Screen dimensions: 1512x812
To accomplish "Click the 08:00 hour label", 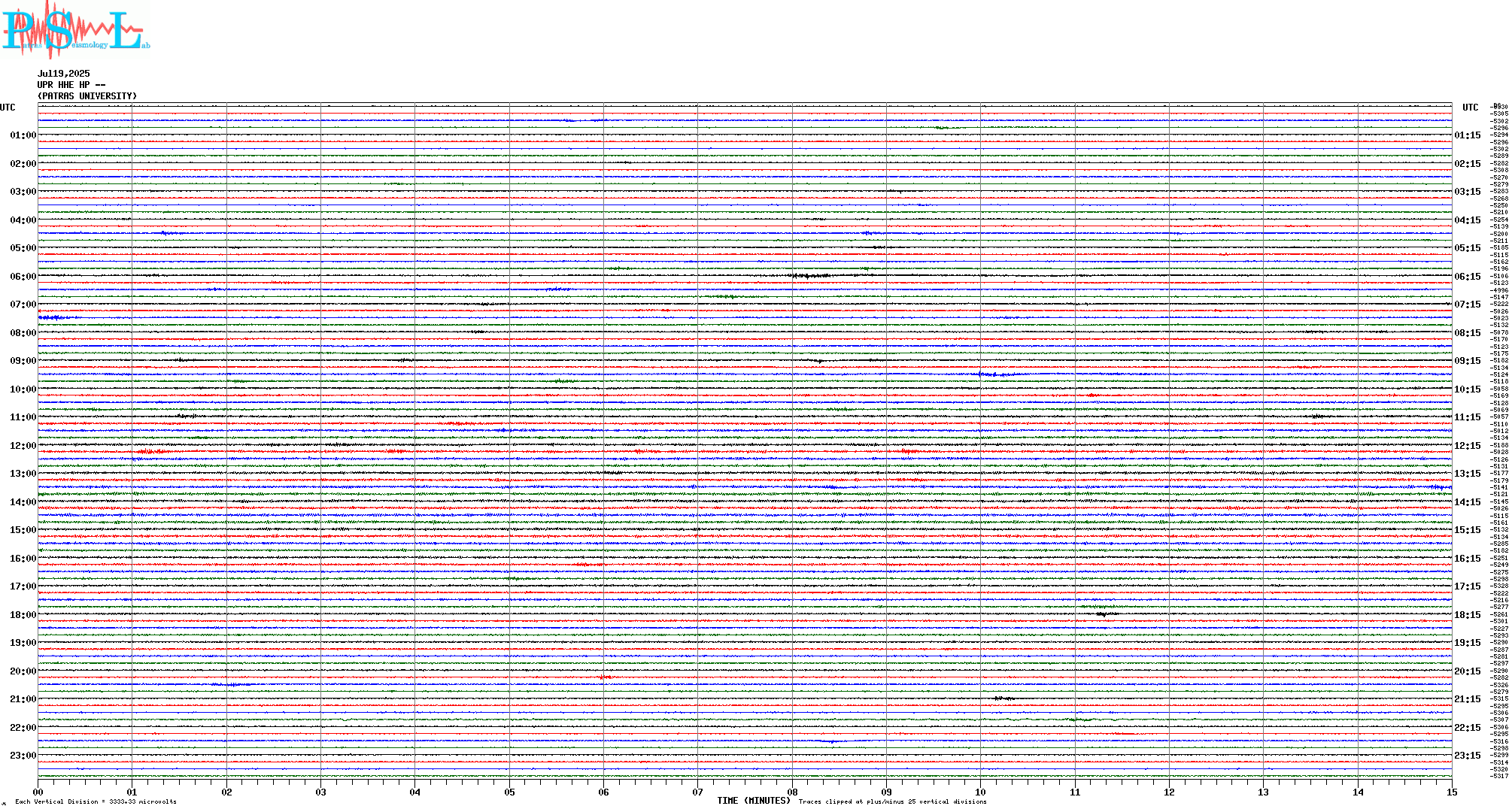I will click(x=23, y=333).
